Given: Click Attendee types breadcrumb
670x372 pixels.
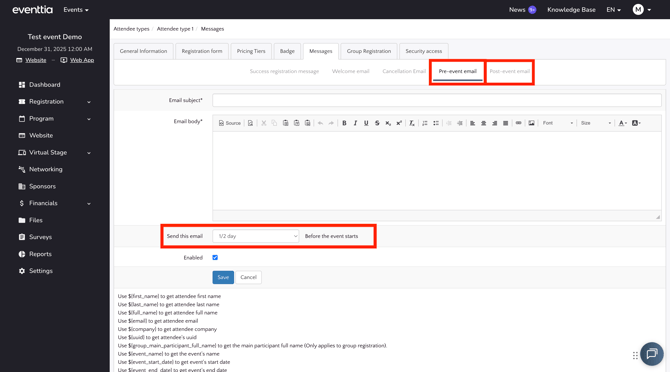Looking at the screenshot, I should coord(132,29).
